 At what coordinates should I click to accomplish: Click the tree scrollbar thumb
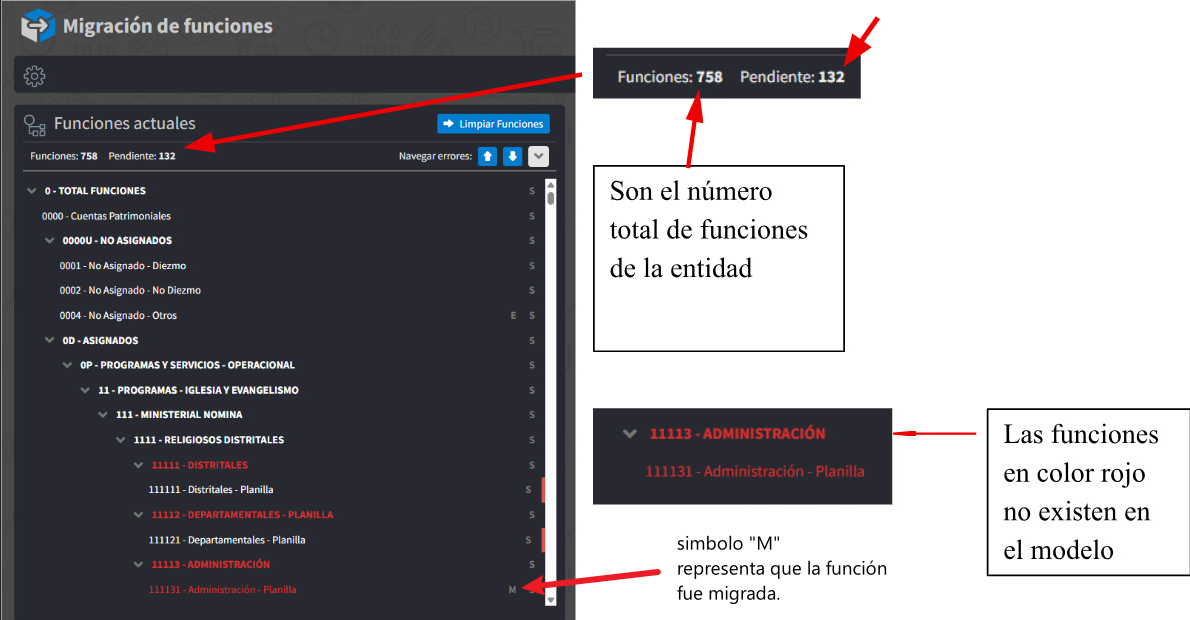[551, 198]
